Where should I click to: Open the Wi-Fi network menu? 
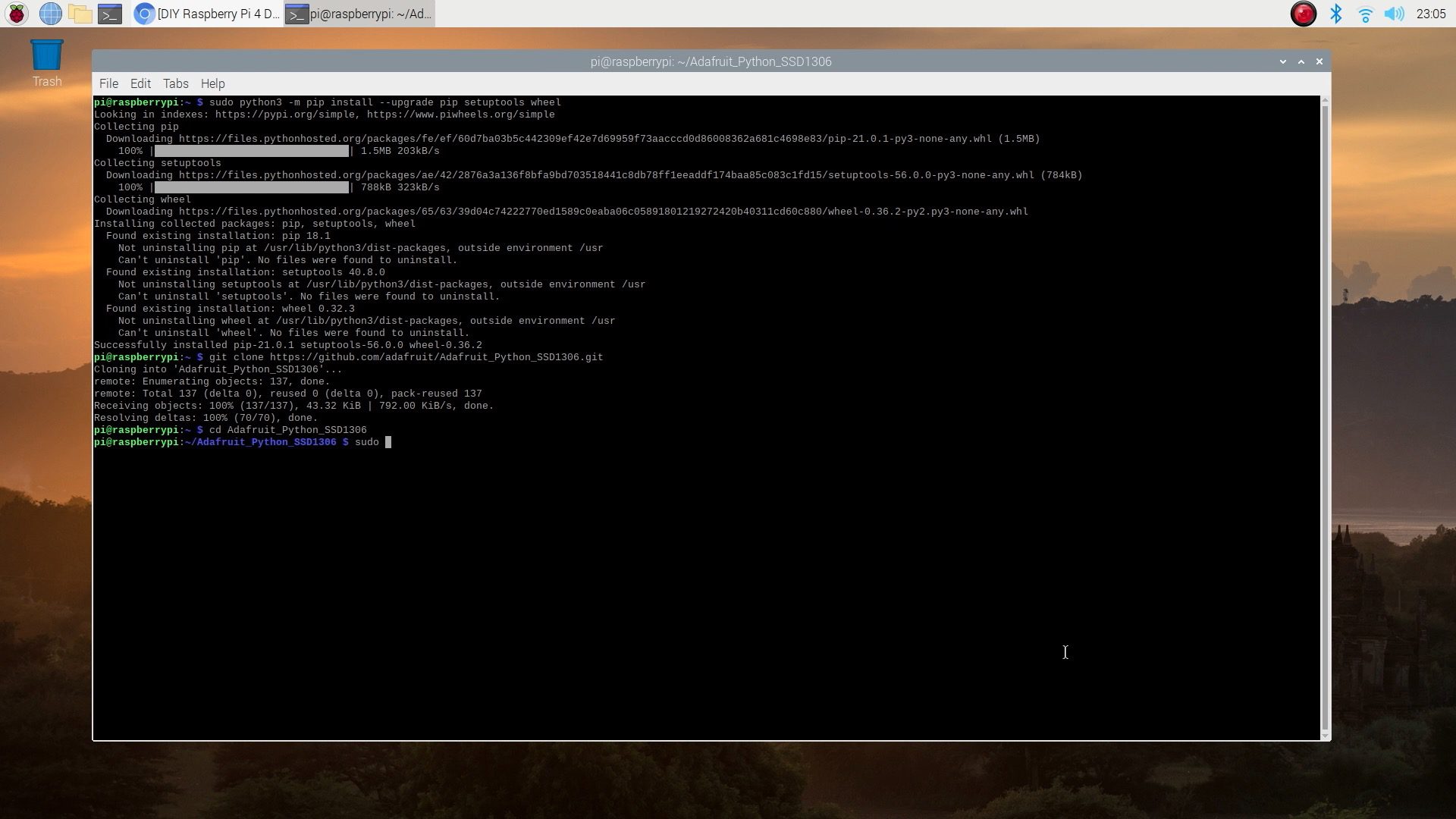(1365, 14)
